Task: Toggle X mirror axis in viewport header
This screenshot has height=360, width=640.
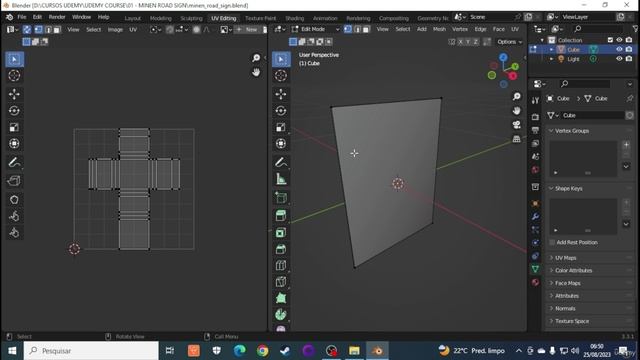Action: click(x=460, y=42)
